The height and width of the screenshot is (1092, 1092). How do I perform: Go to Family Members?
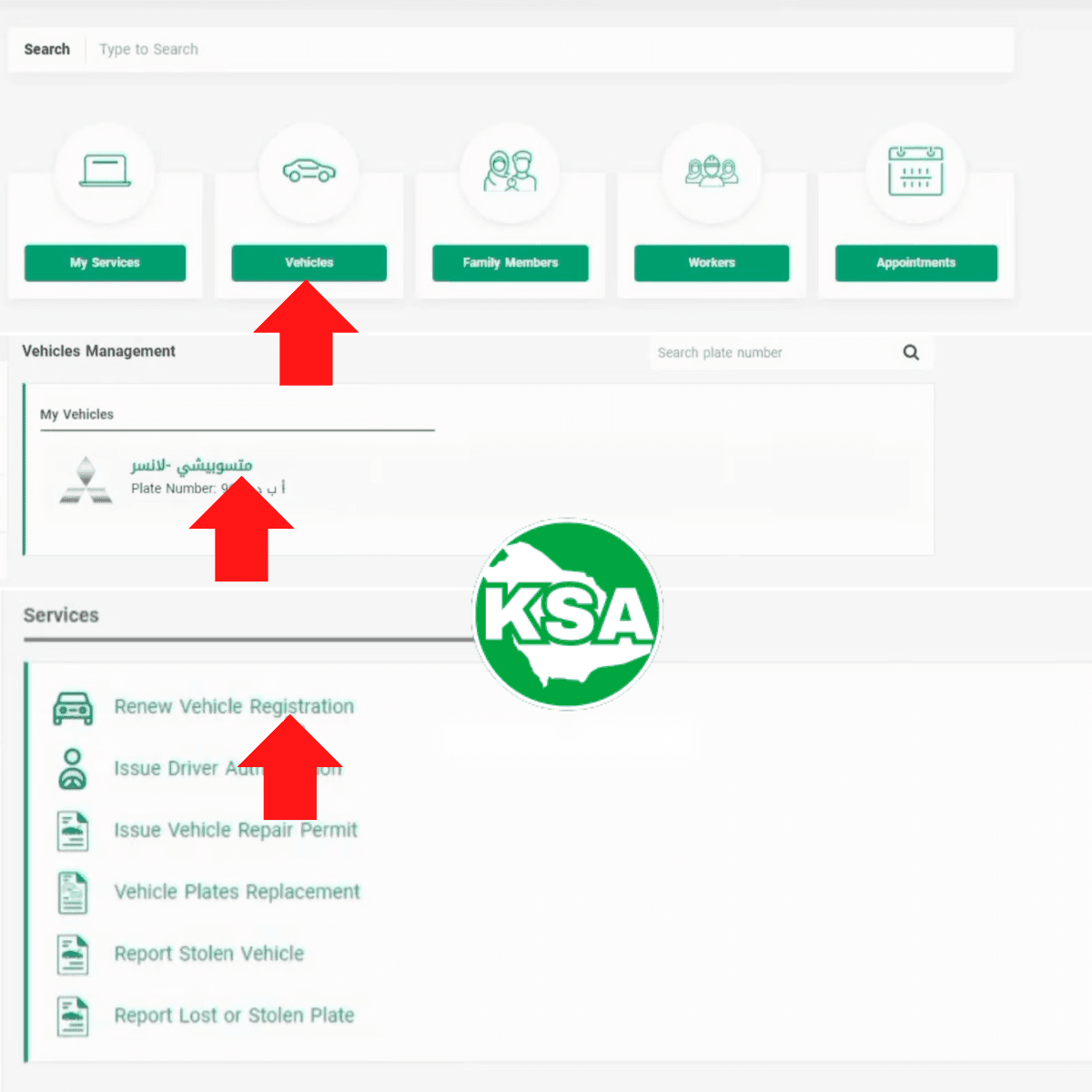[511, 263]
